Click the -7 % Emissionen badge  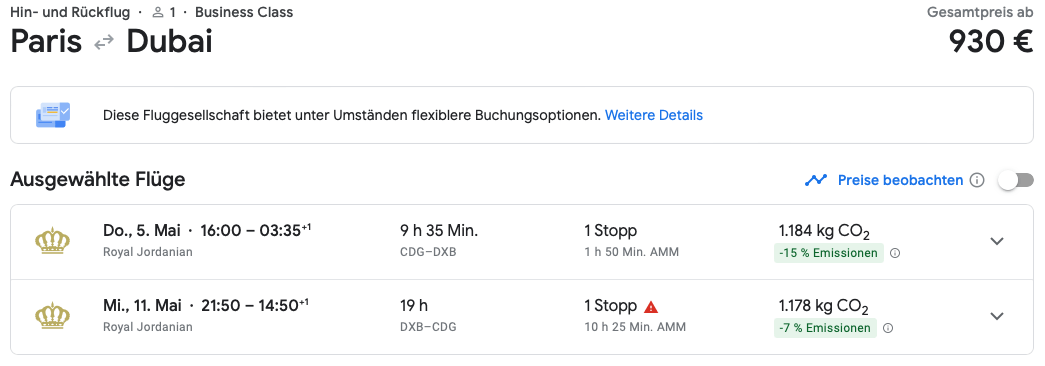click(x=825, y=328)
